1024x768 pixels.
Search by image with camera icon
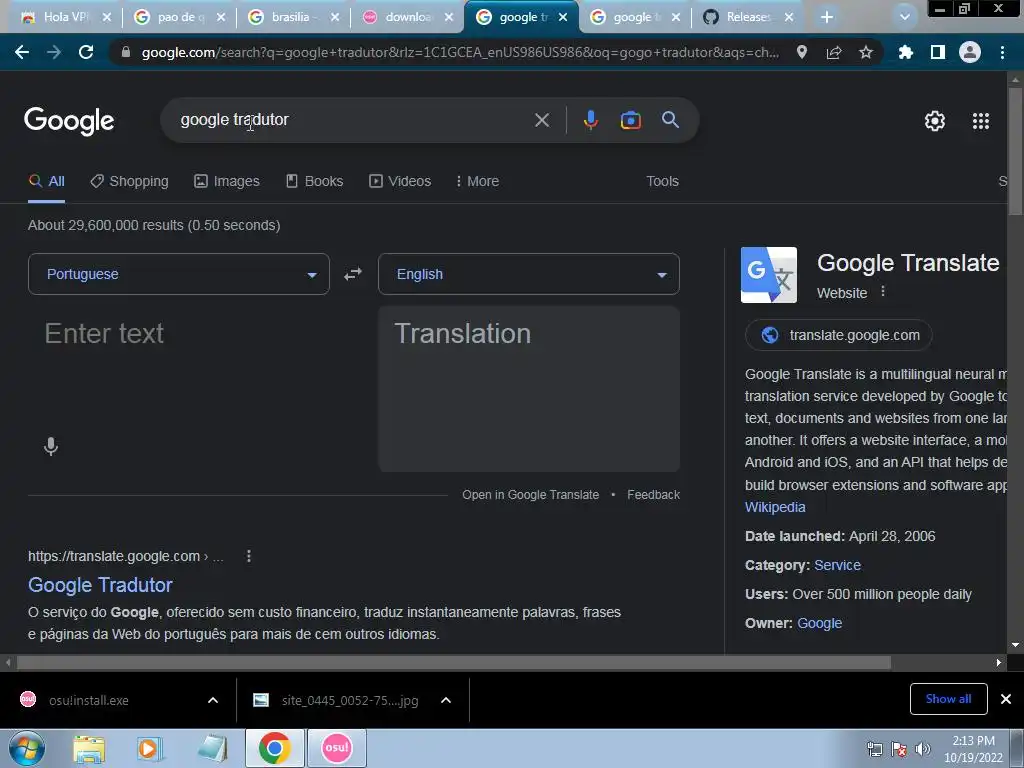point(630,120)
